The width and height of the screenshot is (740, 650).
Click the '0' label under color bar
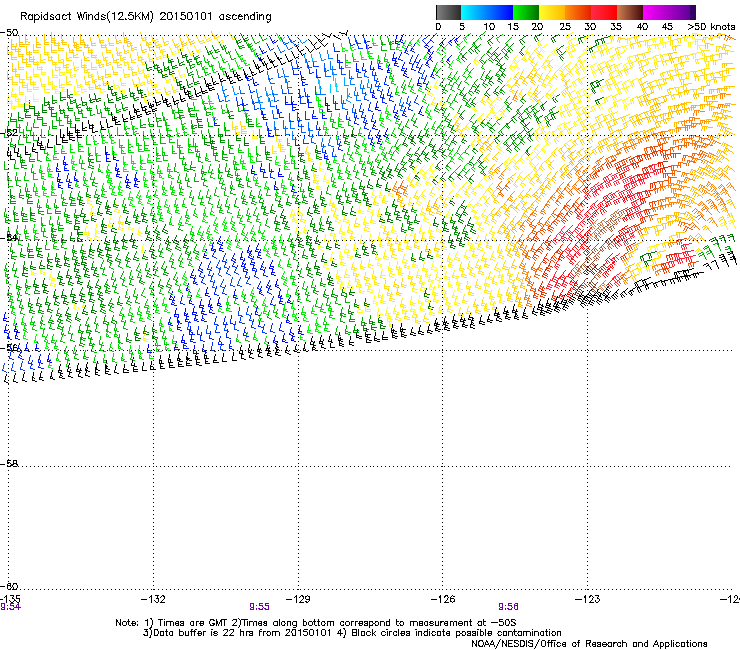click(x=438, y=27)
